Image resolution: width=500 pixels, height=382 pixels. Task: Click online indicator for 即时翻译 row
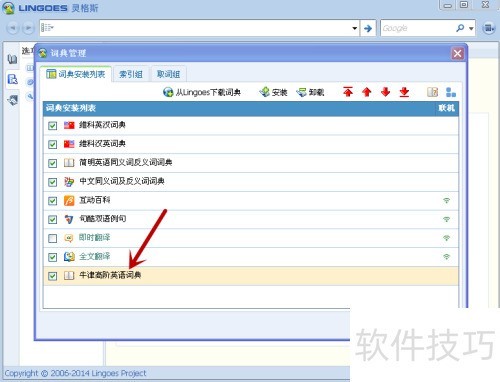(446, 238)
